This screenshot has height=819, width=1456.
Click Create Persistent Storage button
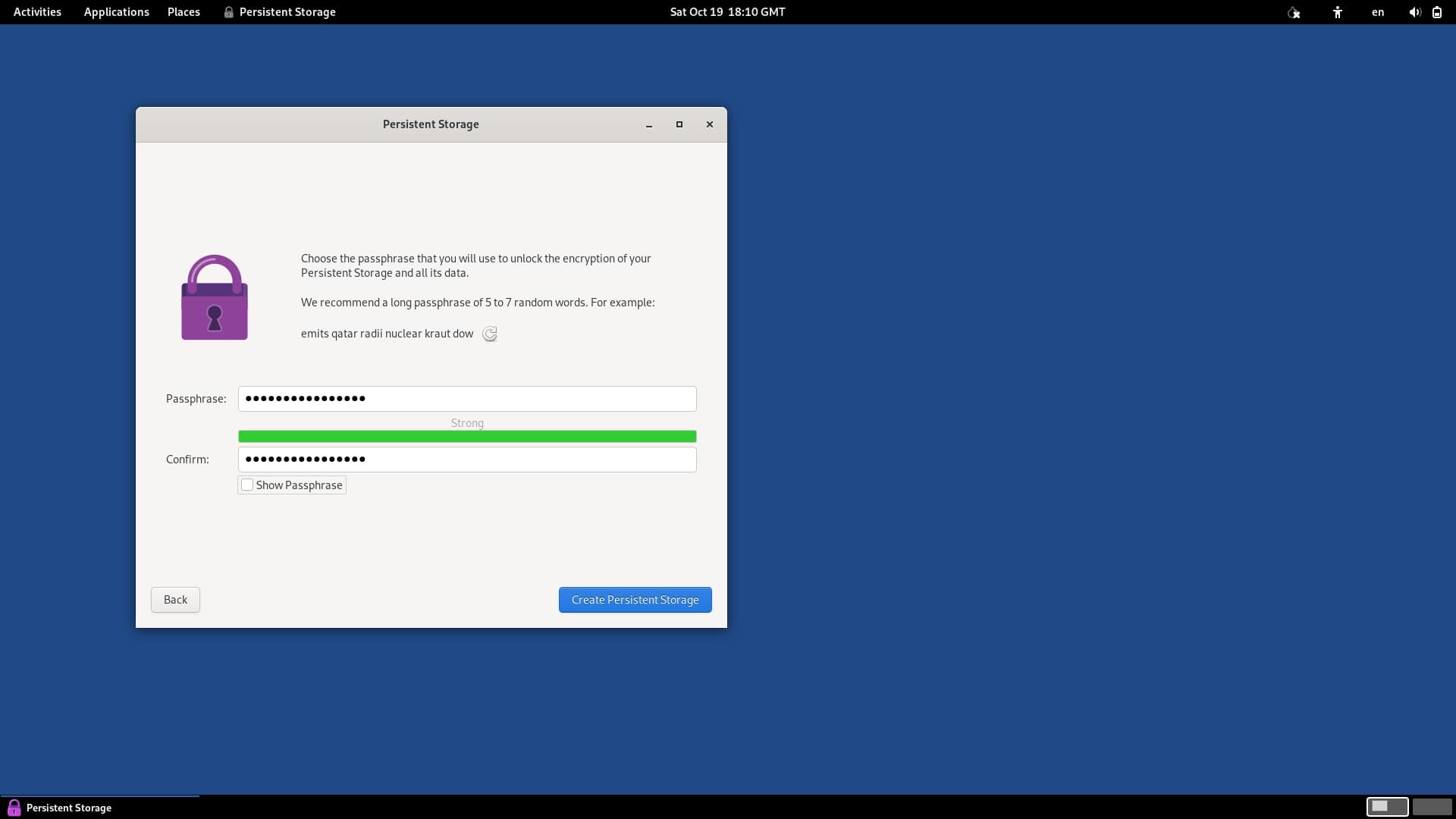click(x=635, y=599)
